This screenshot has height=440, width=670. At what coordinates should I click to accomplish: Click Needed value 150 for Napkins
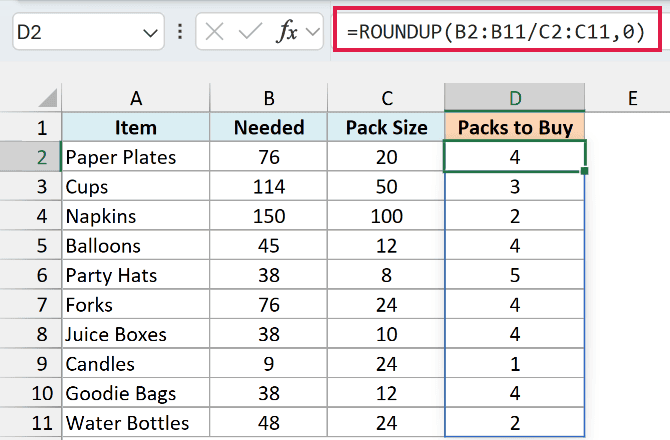point(269,216)
